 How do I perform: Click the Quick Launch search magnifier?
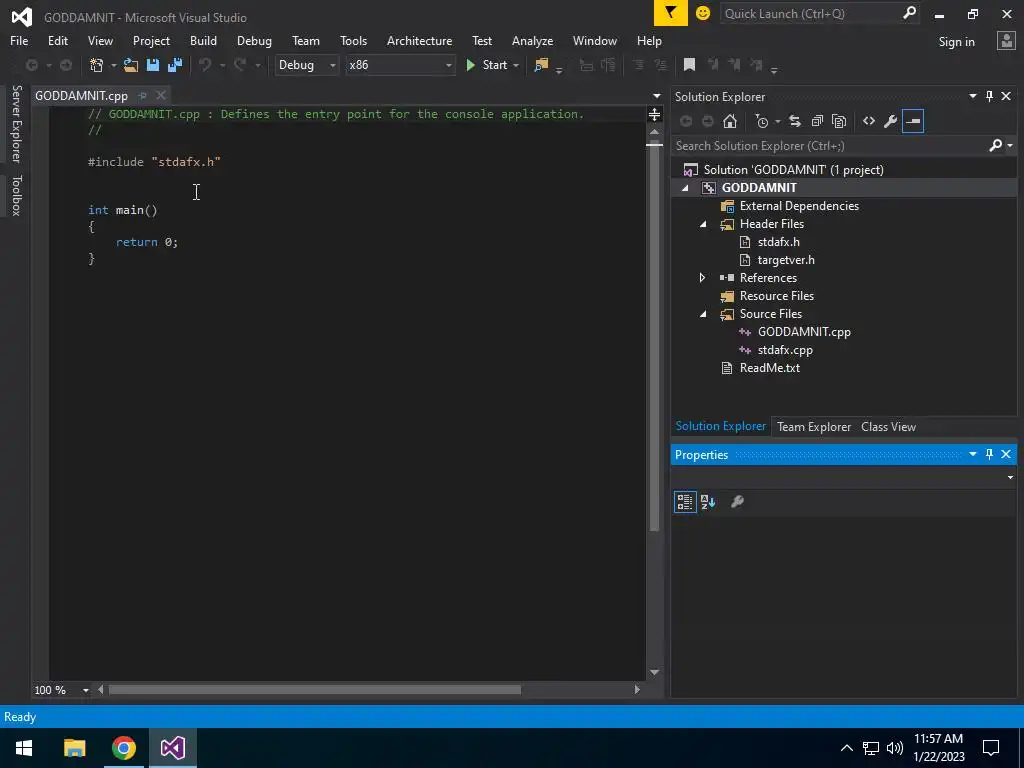[x=909, y=13]
